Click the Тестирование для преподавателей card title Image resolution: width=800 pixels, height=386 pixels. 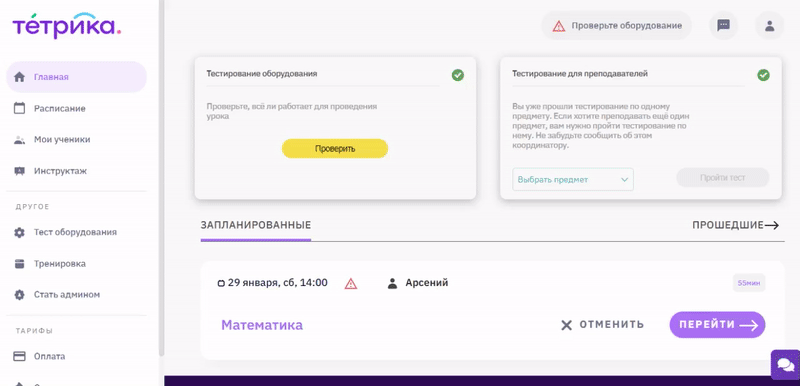pos(580,73)
